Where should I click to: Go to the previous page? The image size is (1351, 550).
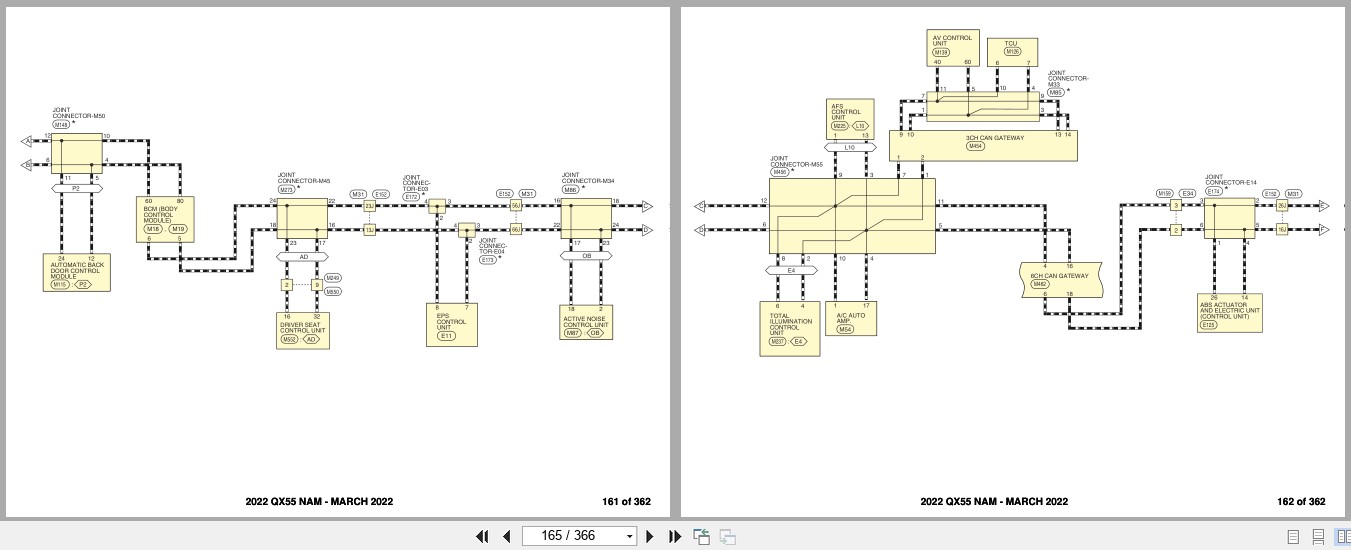[507, 536]
